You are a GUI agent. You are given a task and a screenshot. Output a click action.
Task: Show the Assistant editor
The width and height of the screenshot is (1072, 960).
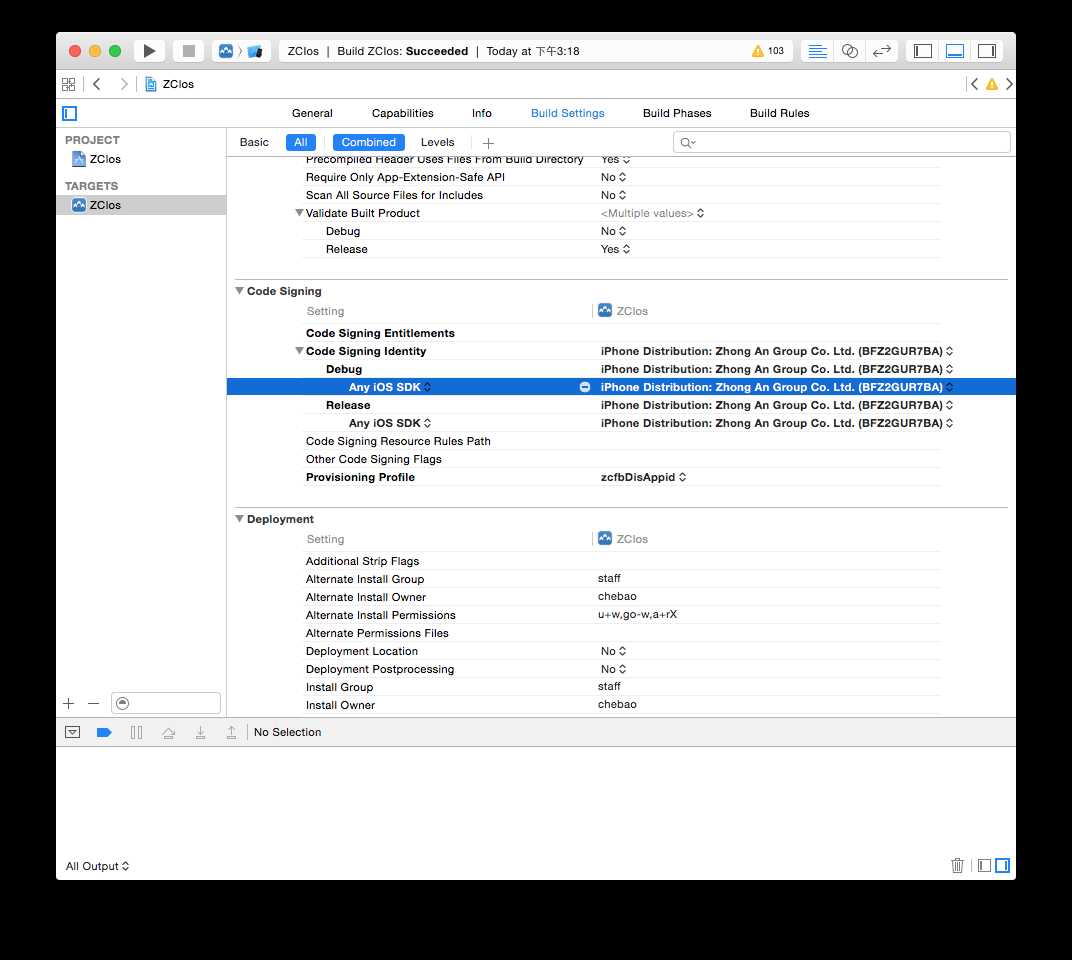[x=850, y=51]
